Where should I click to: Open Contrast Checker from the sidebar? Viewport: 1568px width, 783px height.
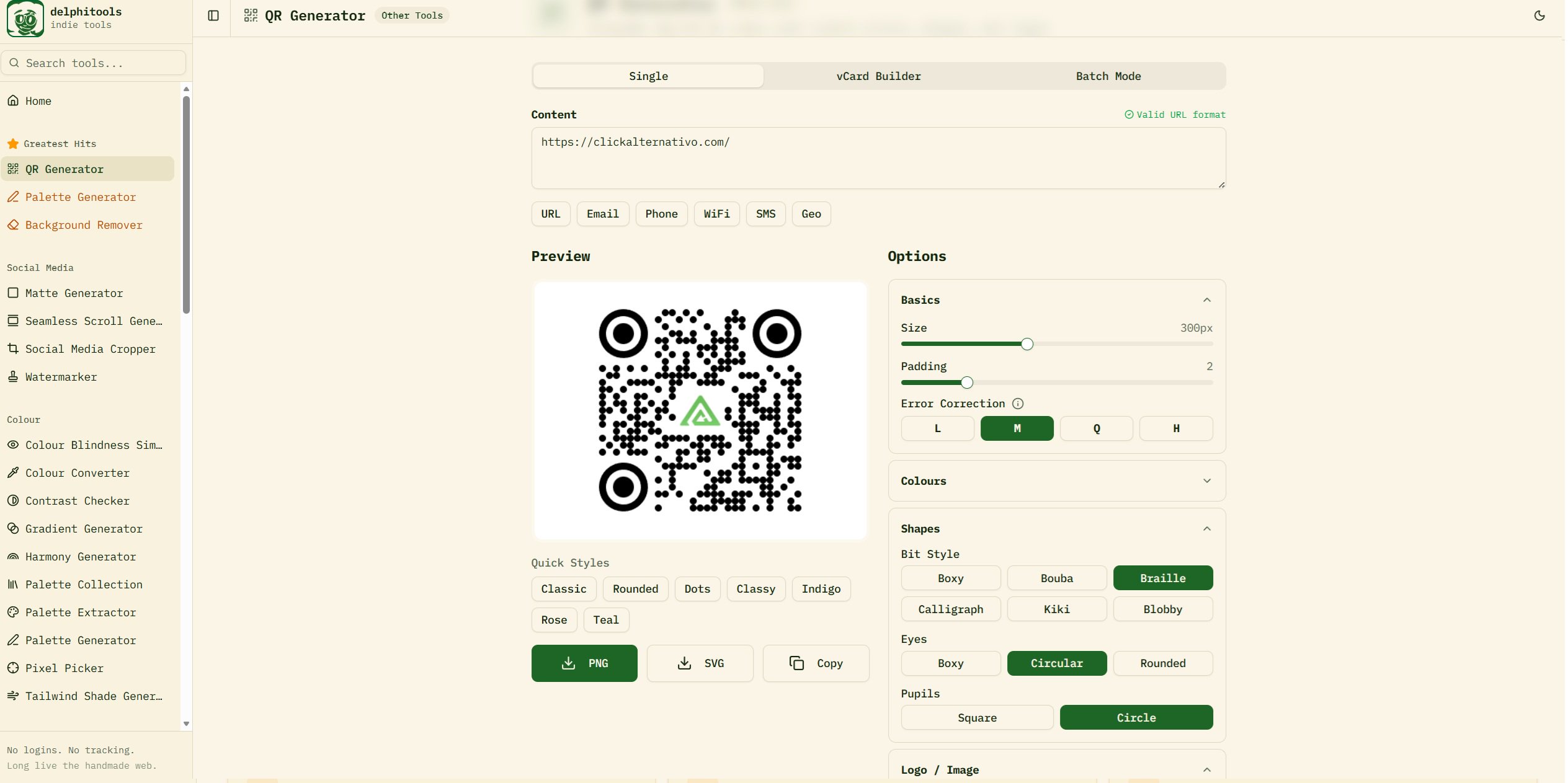click(87, 500)
